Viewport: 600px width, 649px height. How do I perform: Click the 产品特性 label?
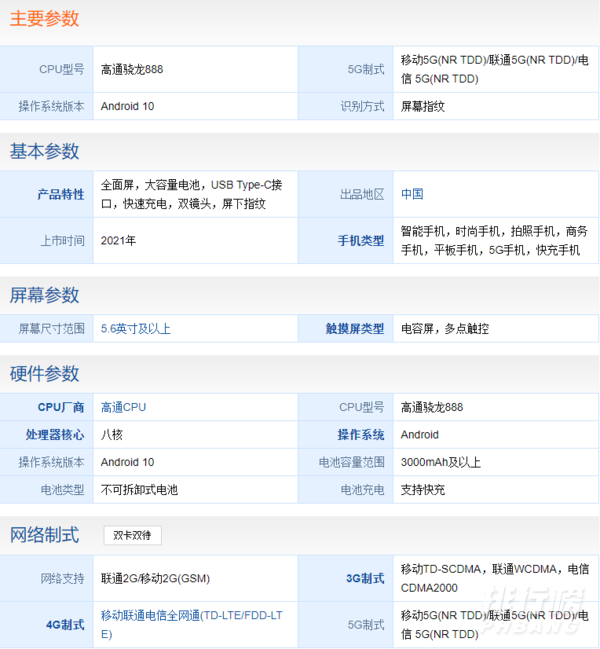click(x=61, y=194)
